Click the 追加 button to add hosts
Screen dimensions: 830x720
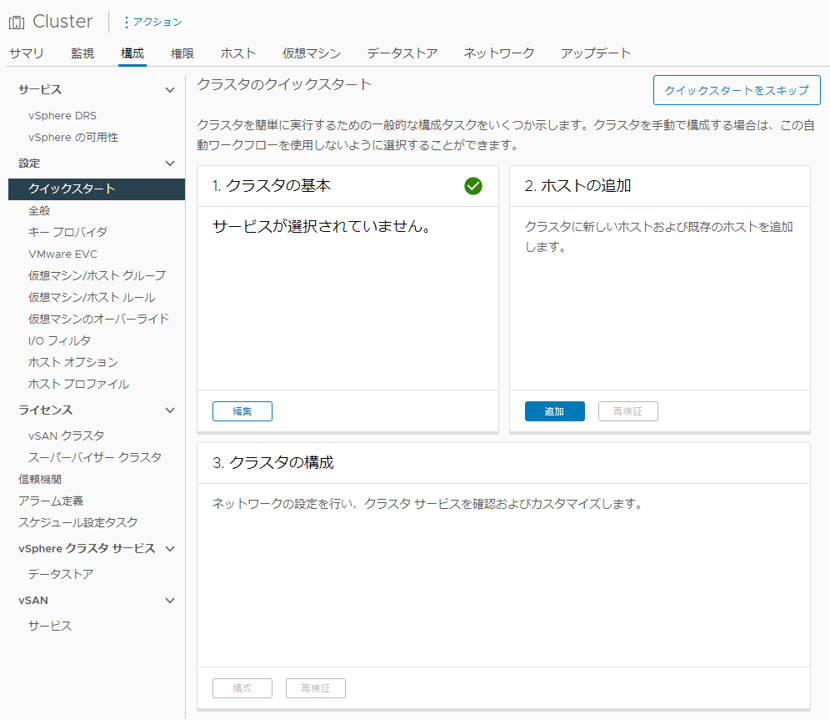point(555,411)
